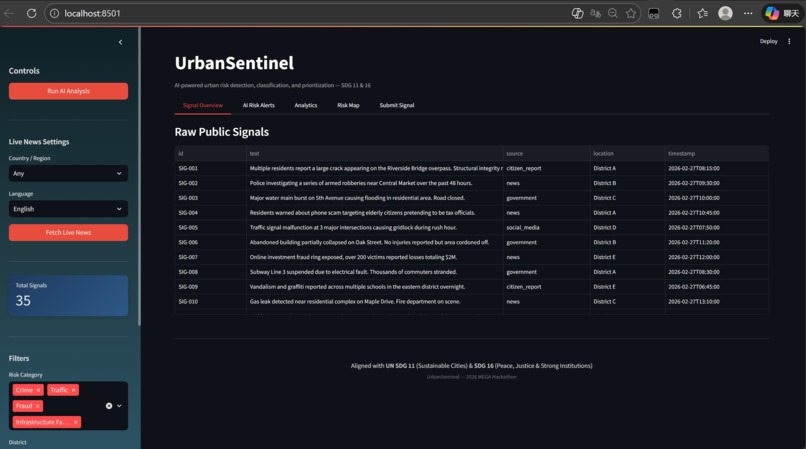Sort table by the text column header
Image resolution: width=806 pixels, height=449 pixels.
click(374, 153)
